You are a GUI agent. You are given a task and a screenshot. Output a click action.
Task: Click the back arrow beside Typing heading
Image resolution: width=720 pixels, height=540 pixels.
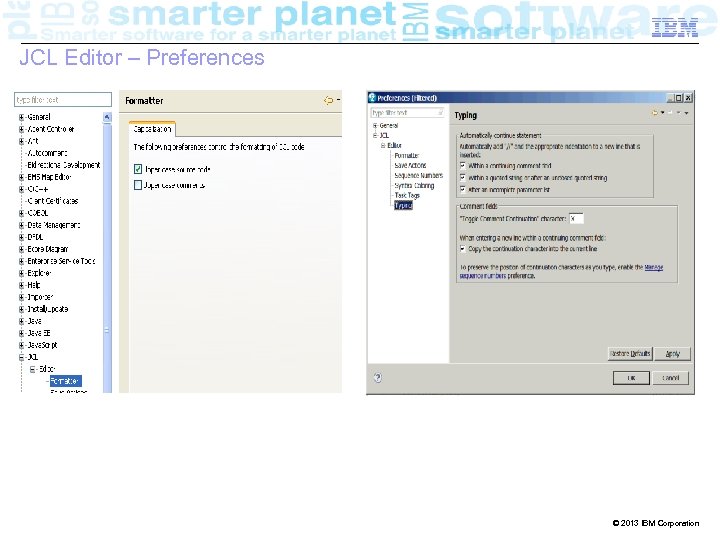[x=655, y=112]
